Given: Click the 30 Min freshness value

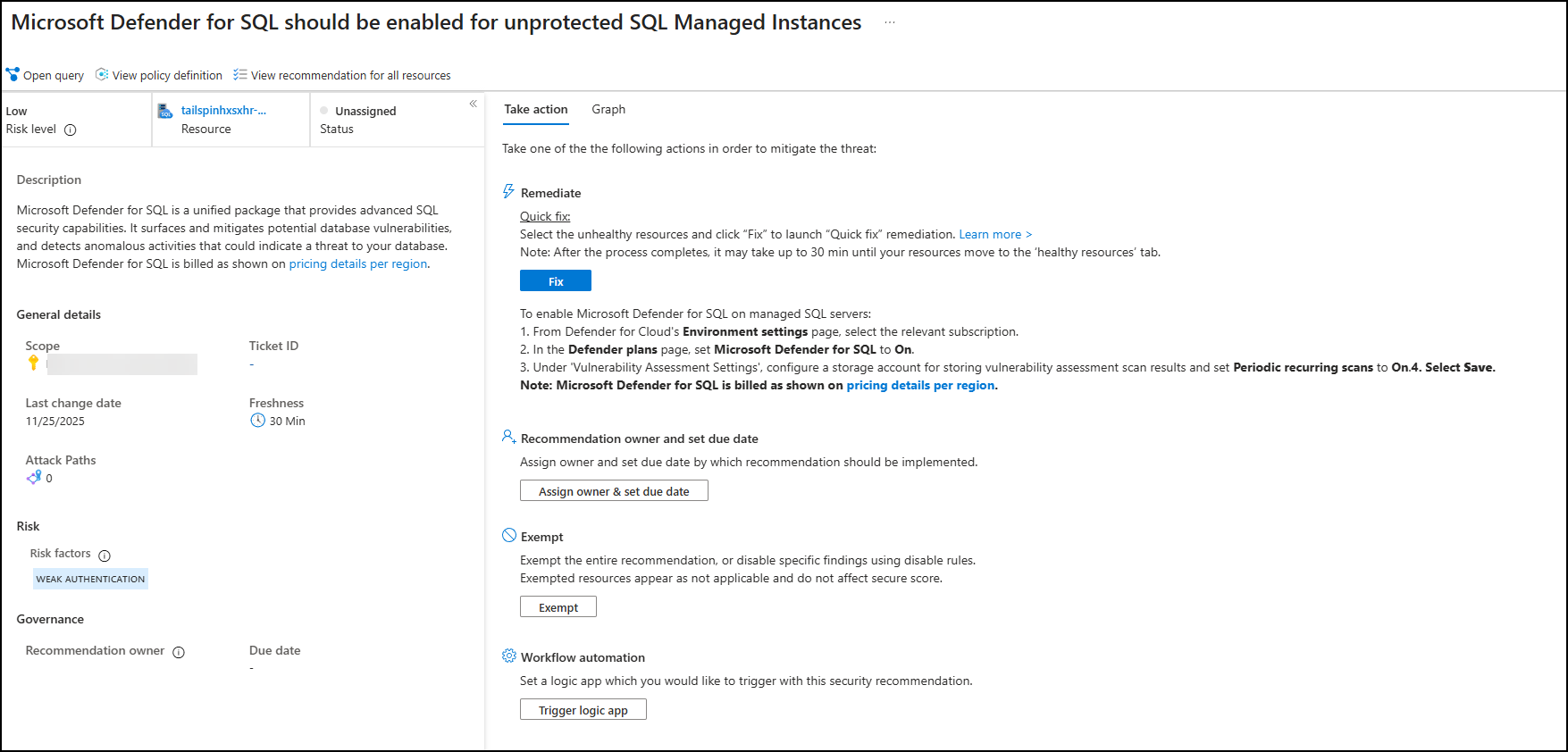Looking at the screenshot, I should click(x=288, y=421).
